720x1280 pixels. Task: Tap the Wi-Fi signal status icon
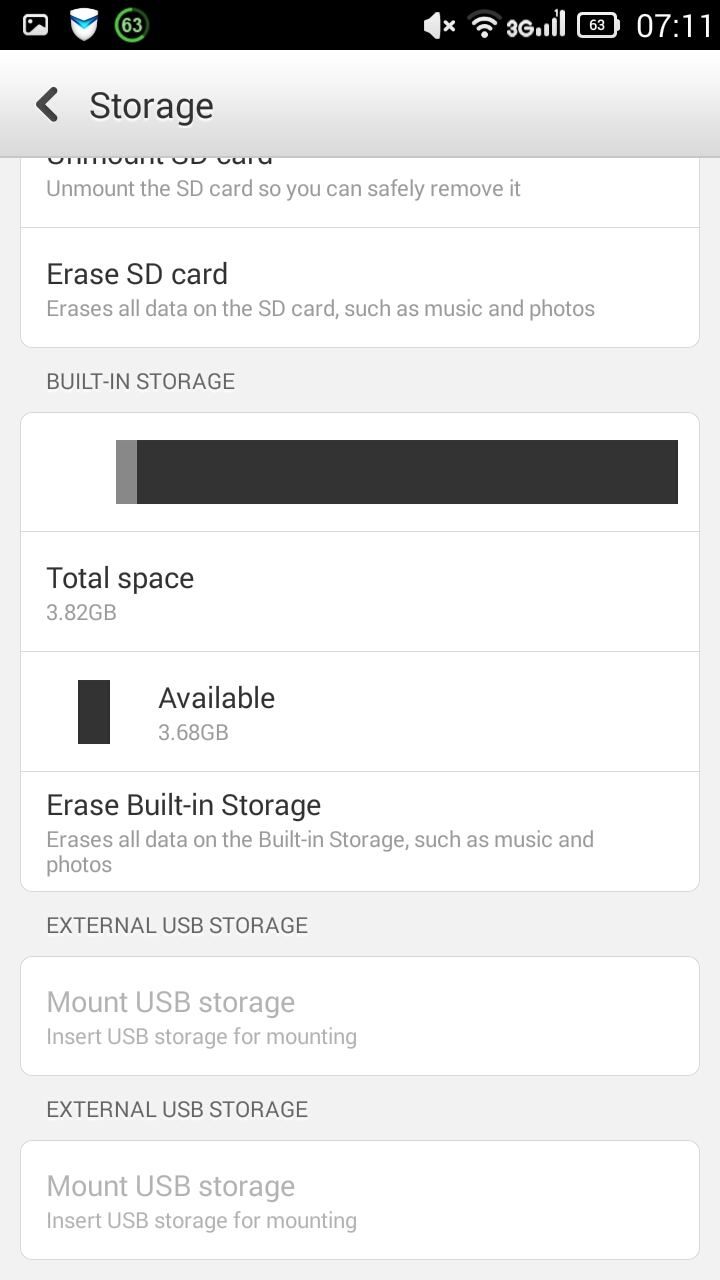click(484, 25)
